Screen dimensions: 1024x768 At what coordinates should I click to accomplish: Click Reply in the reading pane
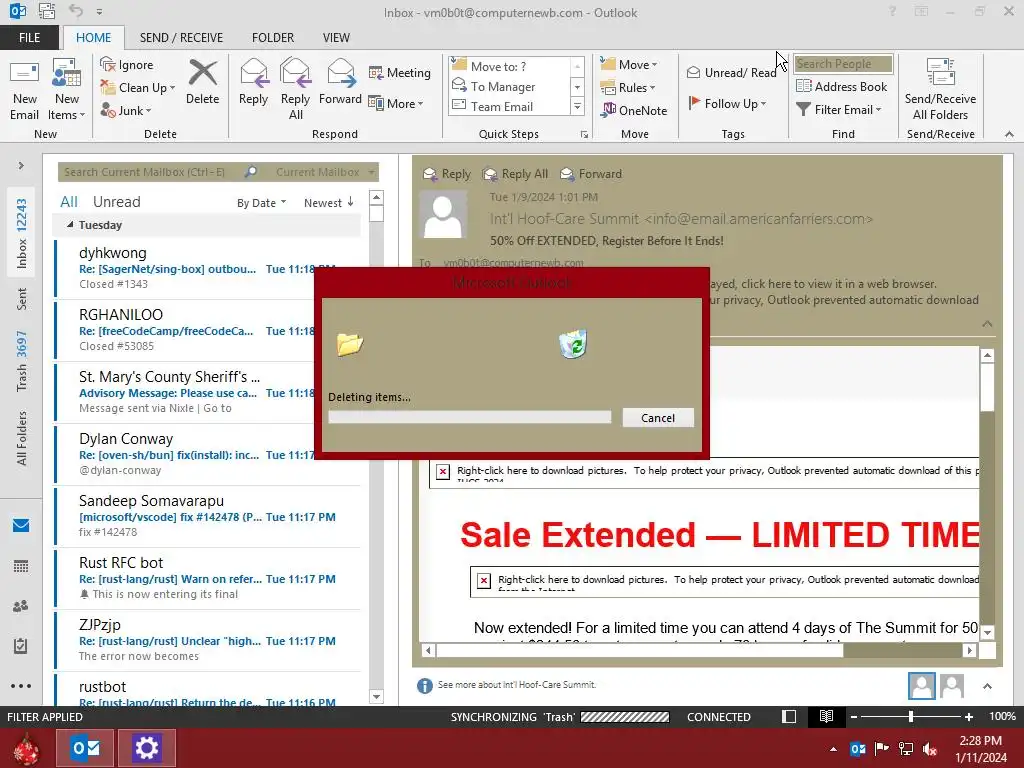coord(447,174)
